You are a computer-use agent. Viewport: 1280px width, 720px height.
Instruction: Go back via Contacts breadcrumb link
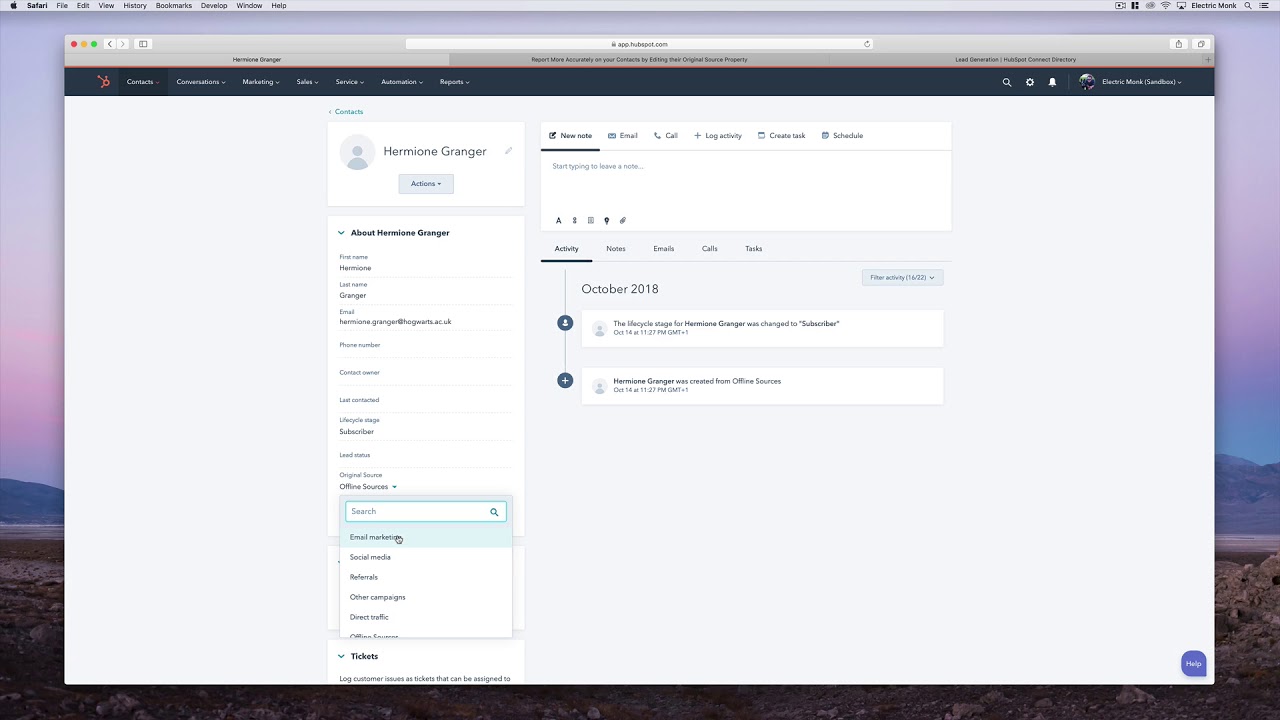(x=346, y=112)
